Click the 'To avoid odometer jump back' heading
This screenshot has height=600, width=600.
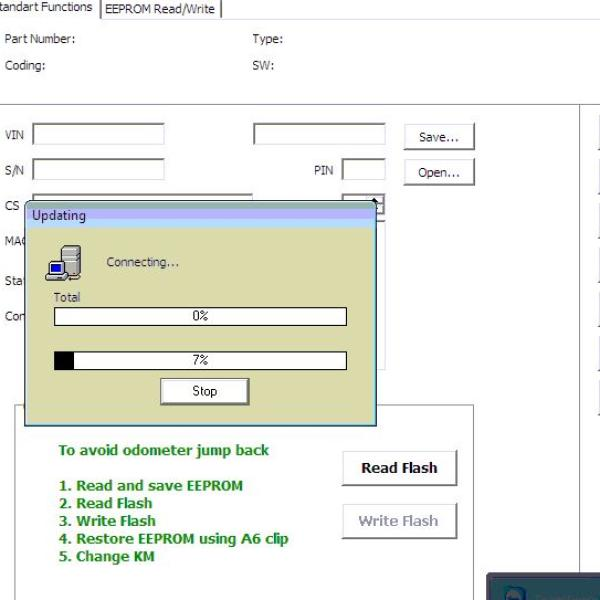click(x=163, y=450)
